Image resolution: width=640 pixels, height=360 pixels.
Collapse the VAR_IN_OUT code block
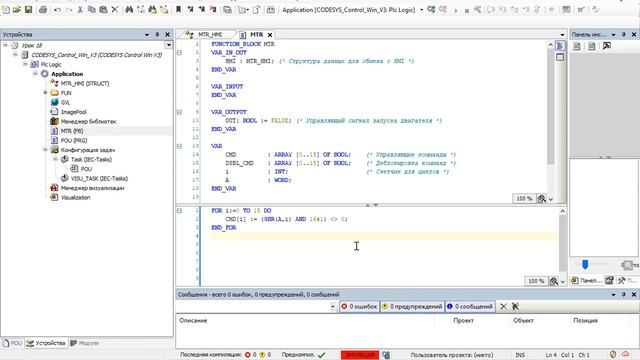pos(179,53)
